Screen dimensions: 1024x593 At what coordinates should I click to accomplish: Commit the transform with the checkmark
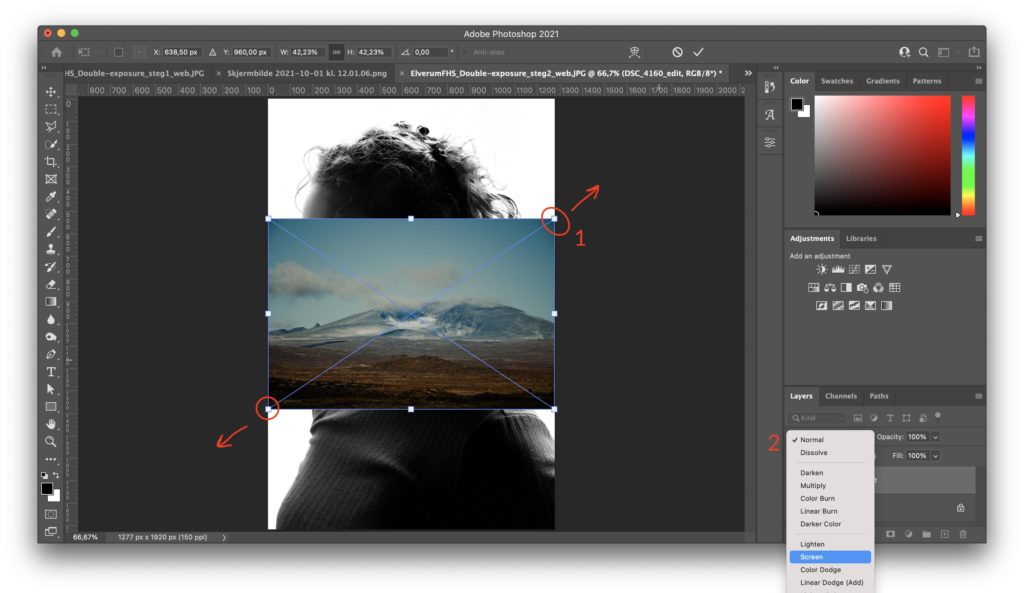point(698,52)
